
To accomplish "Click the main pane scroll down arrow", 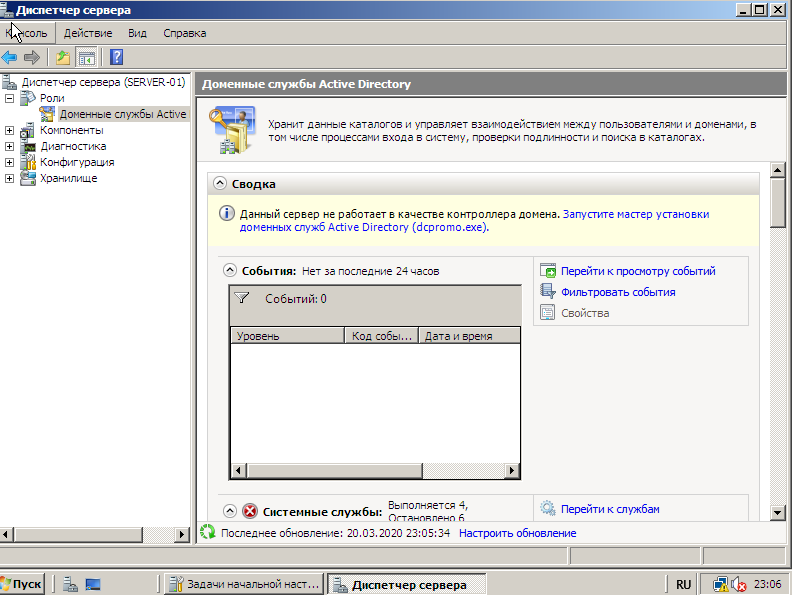I will click(777, 513).
